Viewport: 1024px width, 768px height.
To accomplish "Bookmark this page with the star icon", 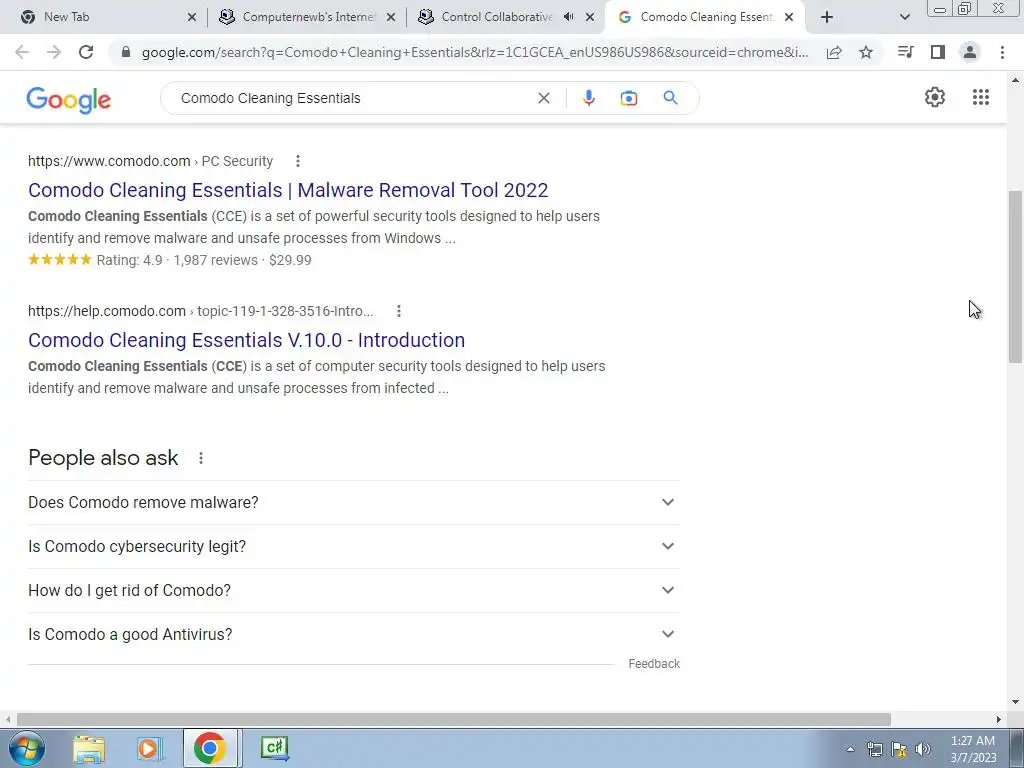I will [866, 52].
